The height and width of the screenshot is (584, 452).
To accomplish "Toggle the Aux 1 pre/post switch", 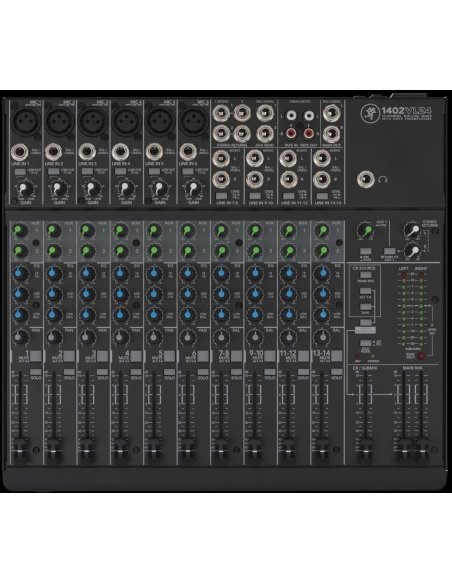I will click(366, 251).
